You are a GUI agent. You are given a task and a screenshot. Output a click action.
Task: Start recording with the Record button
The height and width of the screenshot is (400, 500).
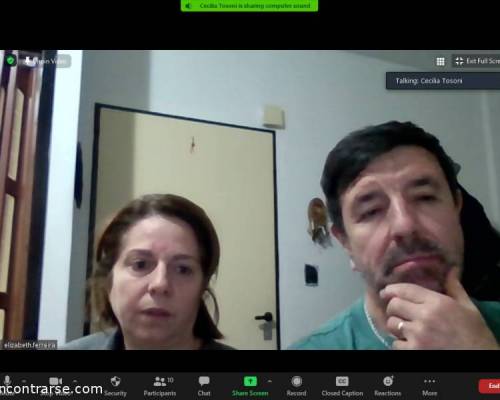296,386
